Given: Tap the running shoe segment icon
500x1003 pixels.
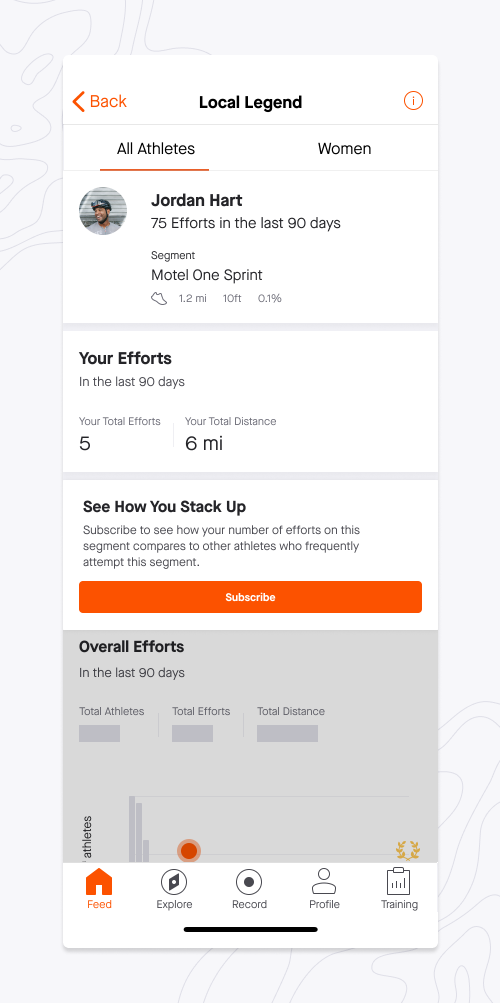Looking at the screenshot, I should (159, 299).
